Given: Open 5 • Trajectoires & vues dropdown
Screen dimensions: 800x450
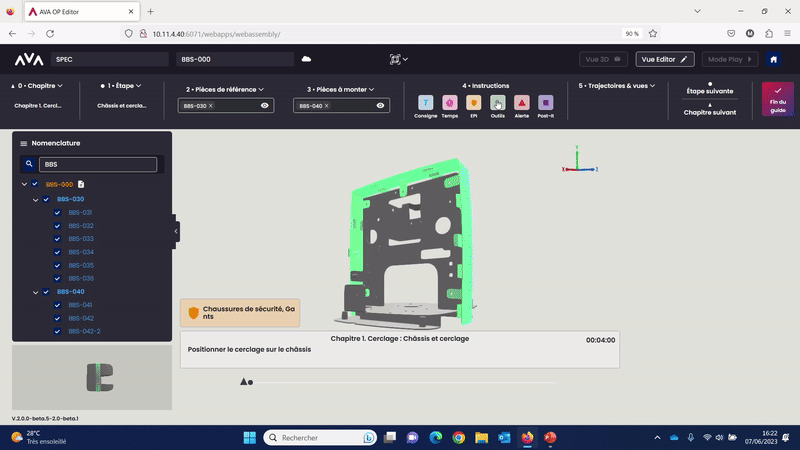Looking at the screenshot, I should point(617,86).
